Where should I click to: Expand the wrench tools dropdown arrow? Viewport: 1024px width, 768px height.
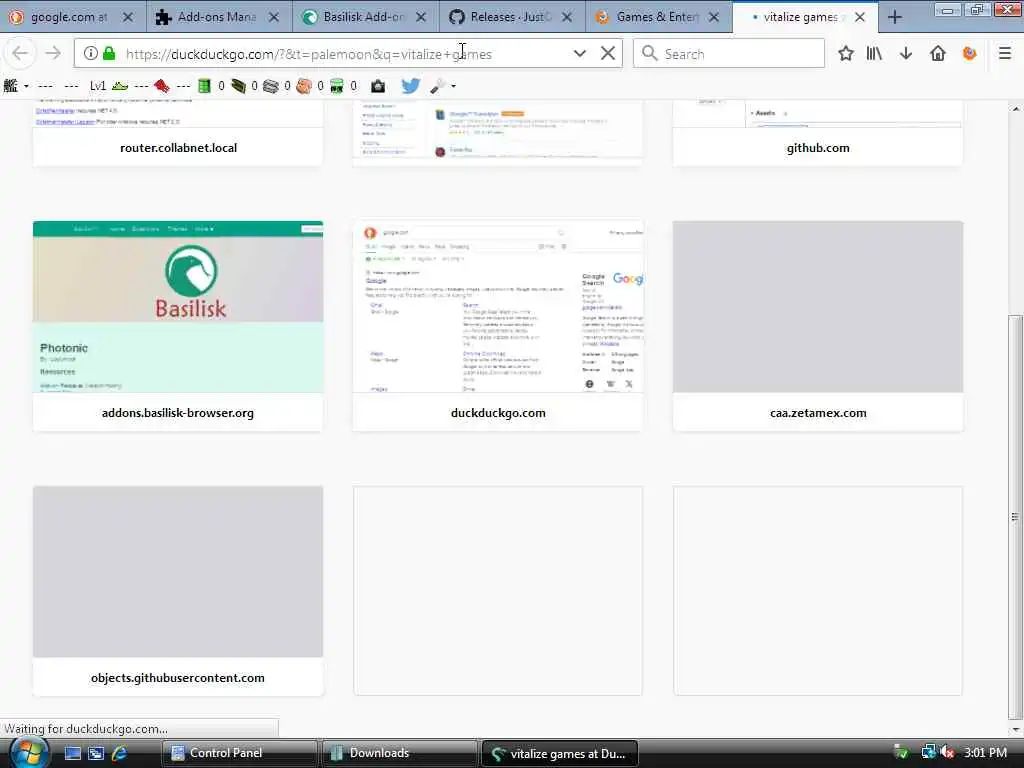coord(453,86)
